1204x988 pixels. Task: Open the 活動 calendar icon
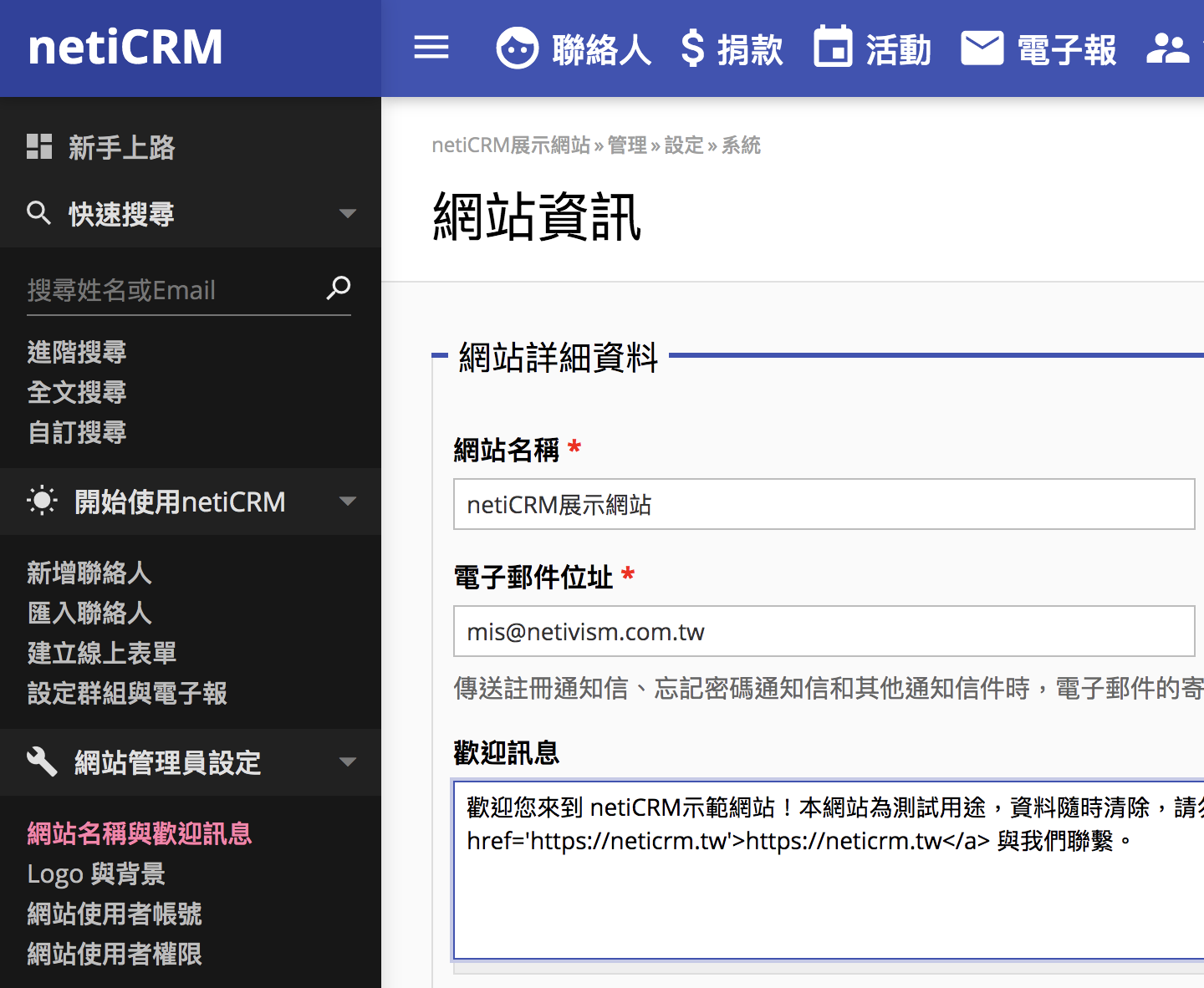tap(834, 48)
